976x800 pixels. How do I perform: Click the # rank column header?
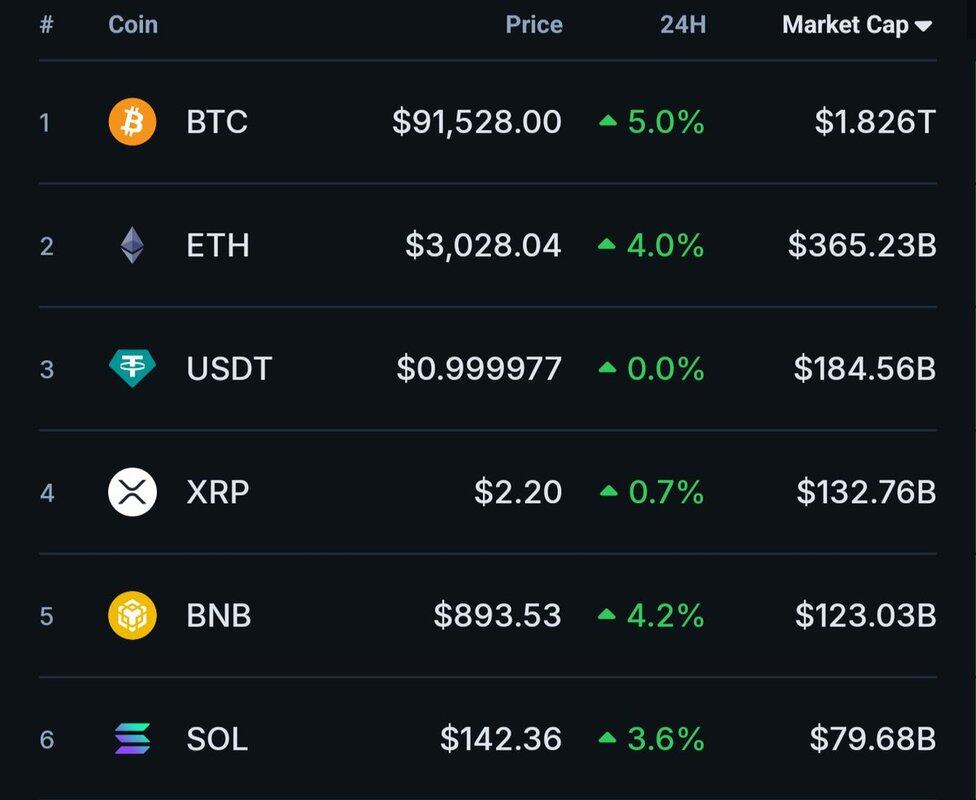[46, 25]
